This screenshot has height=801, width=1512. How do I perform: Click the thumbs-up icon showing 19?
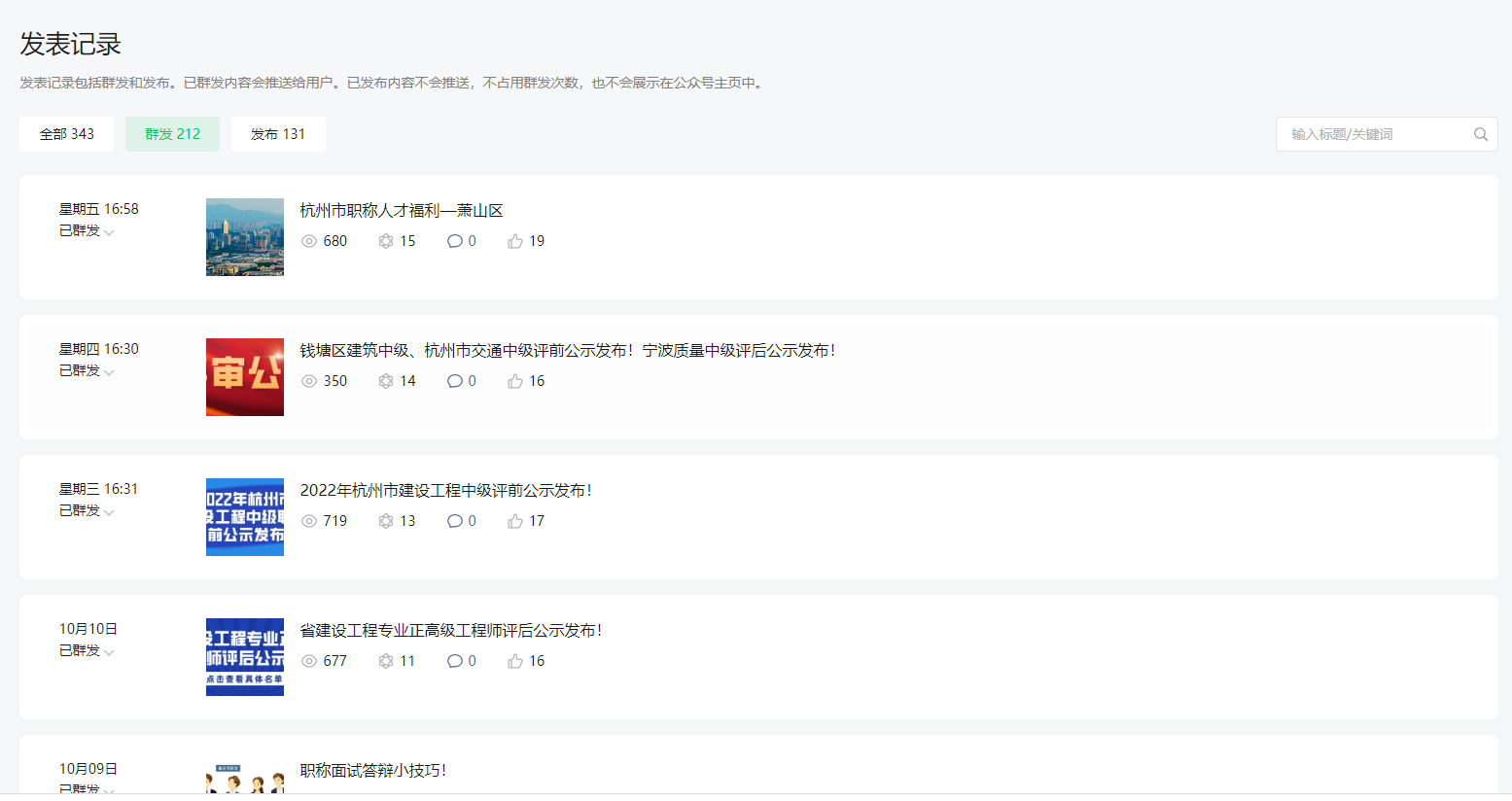tap(515, 241)
